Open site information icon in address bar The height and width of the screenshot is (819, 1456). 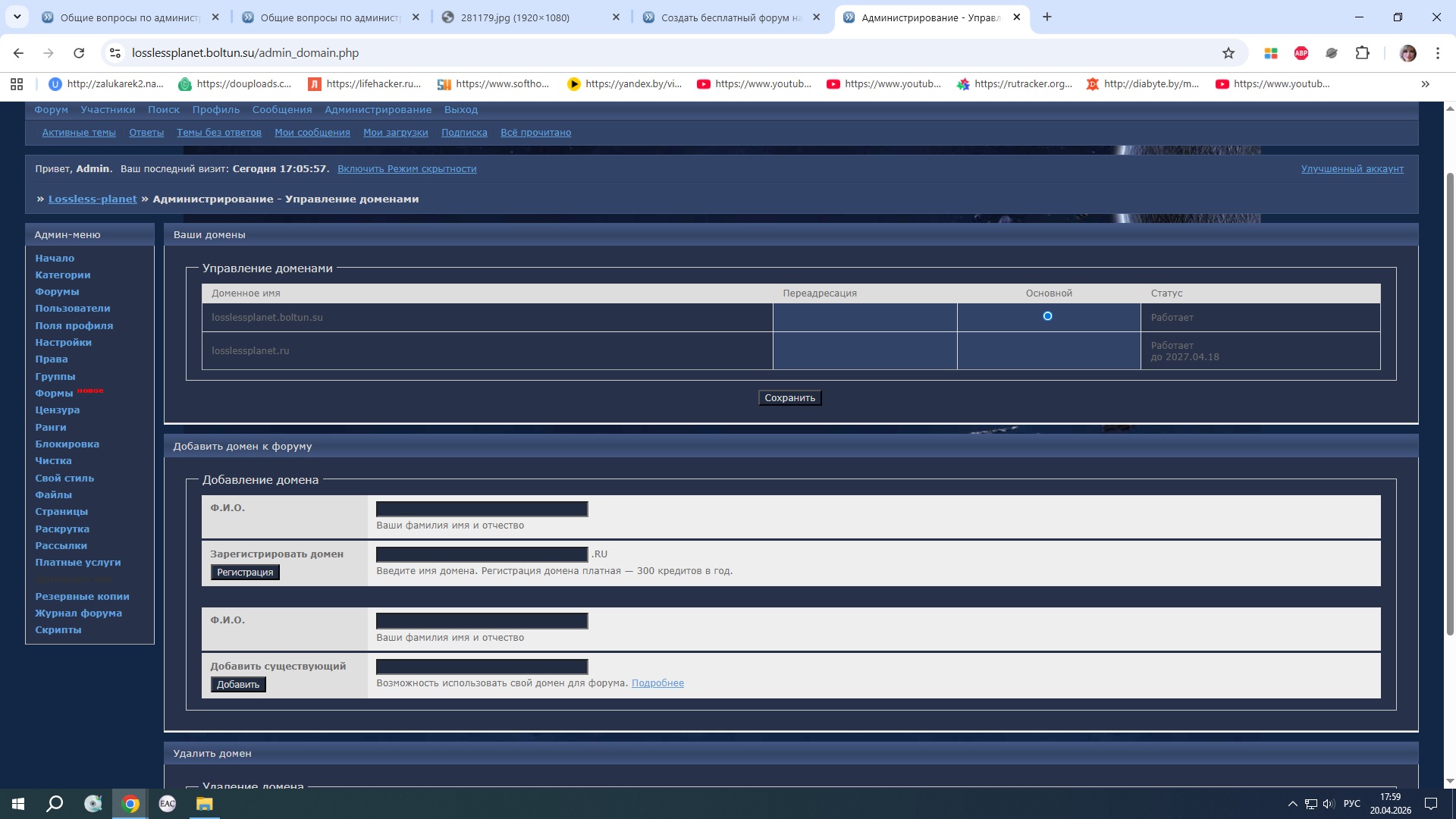click(x=115, y=53)
